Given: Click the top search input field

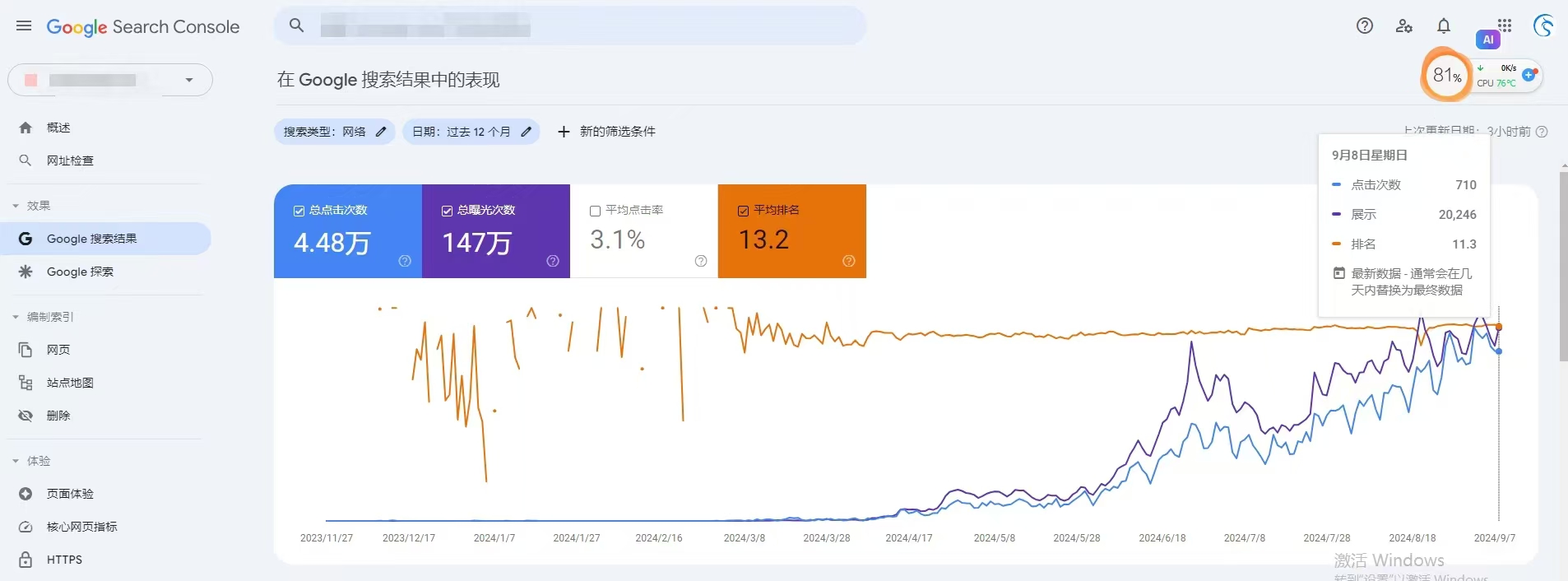Looking at the screenshot, I should 576,26.
